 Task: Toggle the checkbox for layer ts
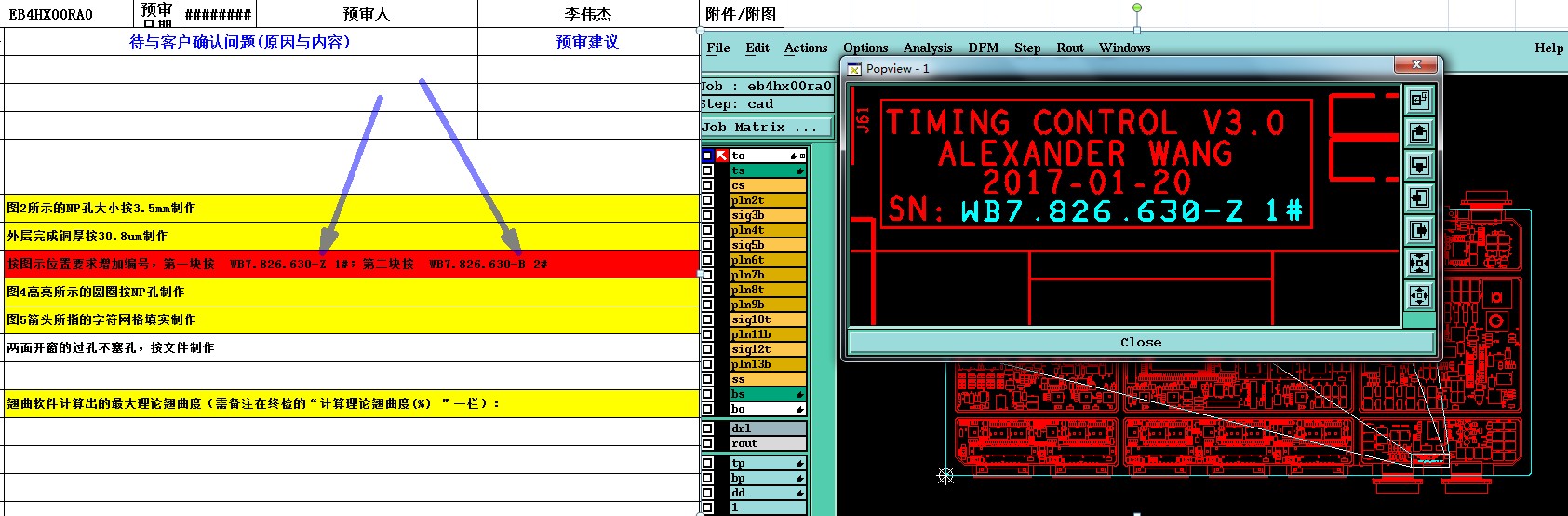pos(707,170)
